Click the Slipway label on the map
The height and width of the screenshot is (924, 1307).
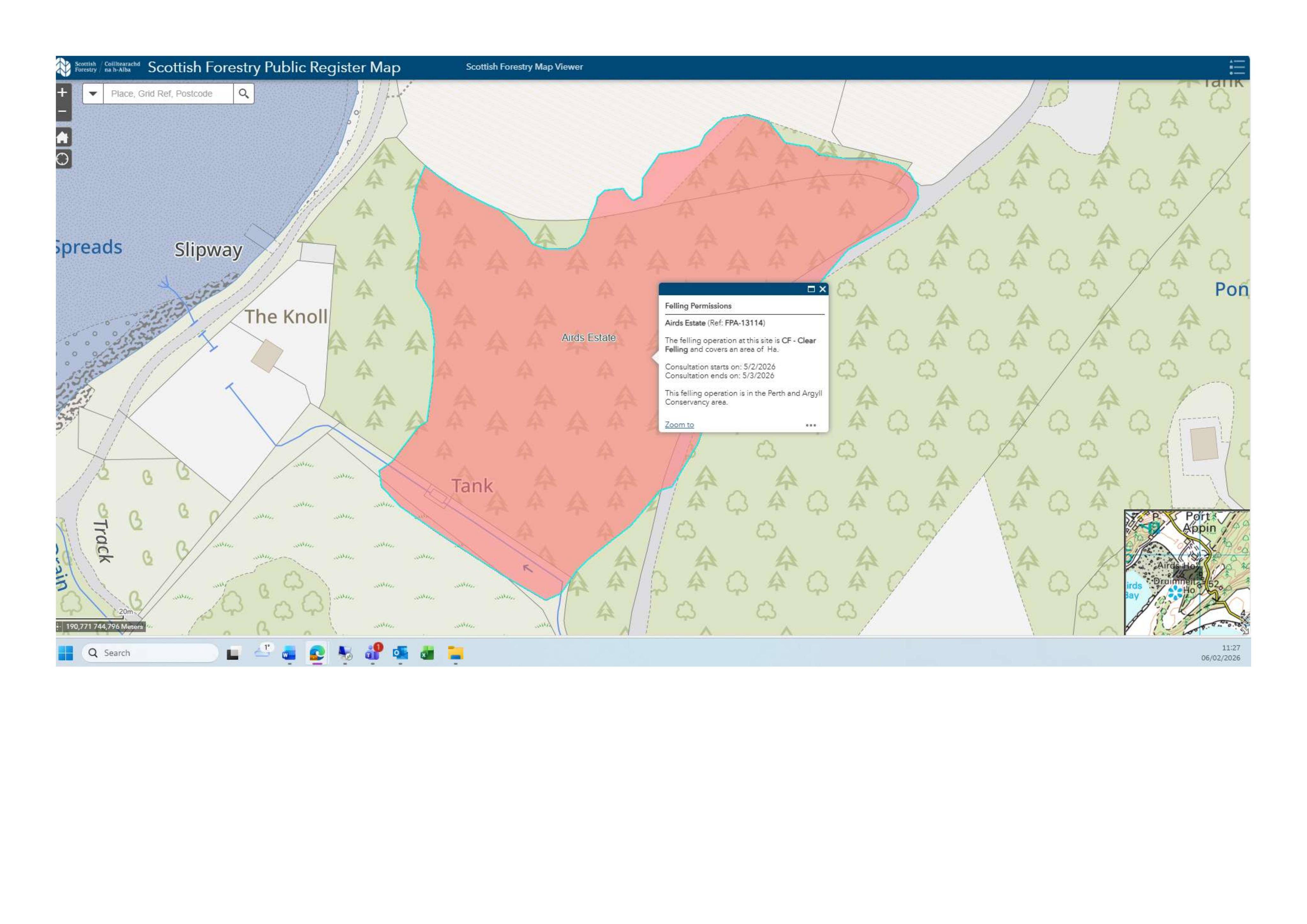(x=208, y=250)
